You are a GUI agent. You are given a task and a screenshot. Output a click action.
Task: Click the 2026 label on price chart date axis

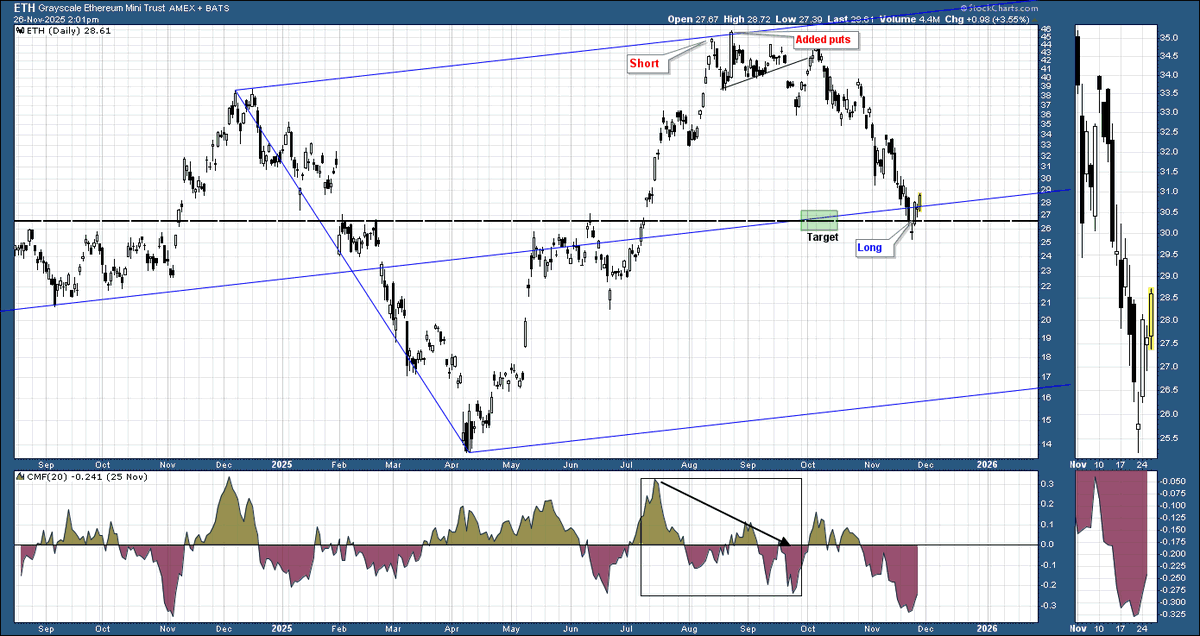click(987, 464)
